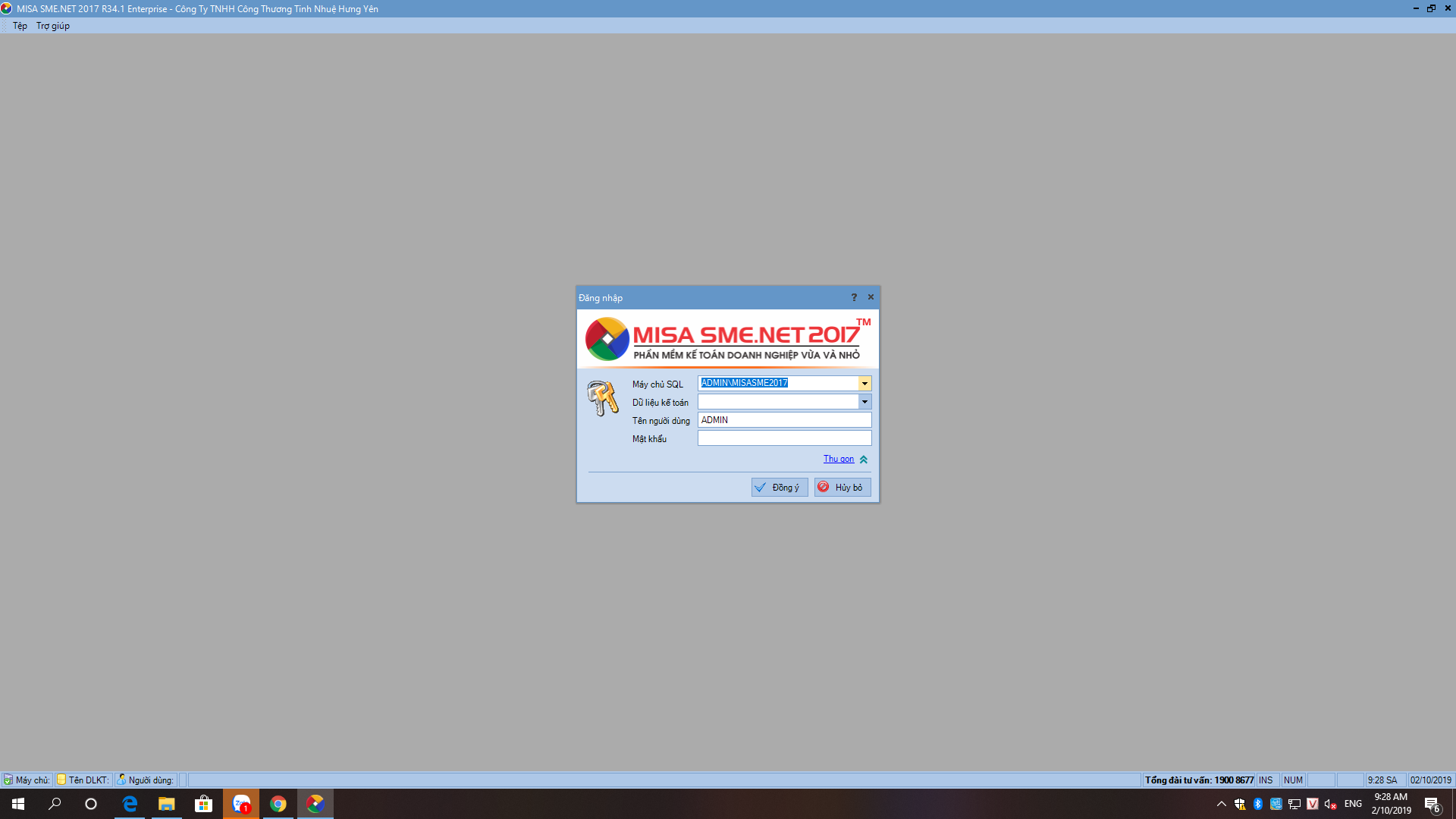The image size is (1456, 819).
Task: Restore down the MISA SME.NET window
Action: click(x=1431, y=8)
